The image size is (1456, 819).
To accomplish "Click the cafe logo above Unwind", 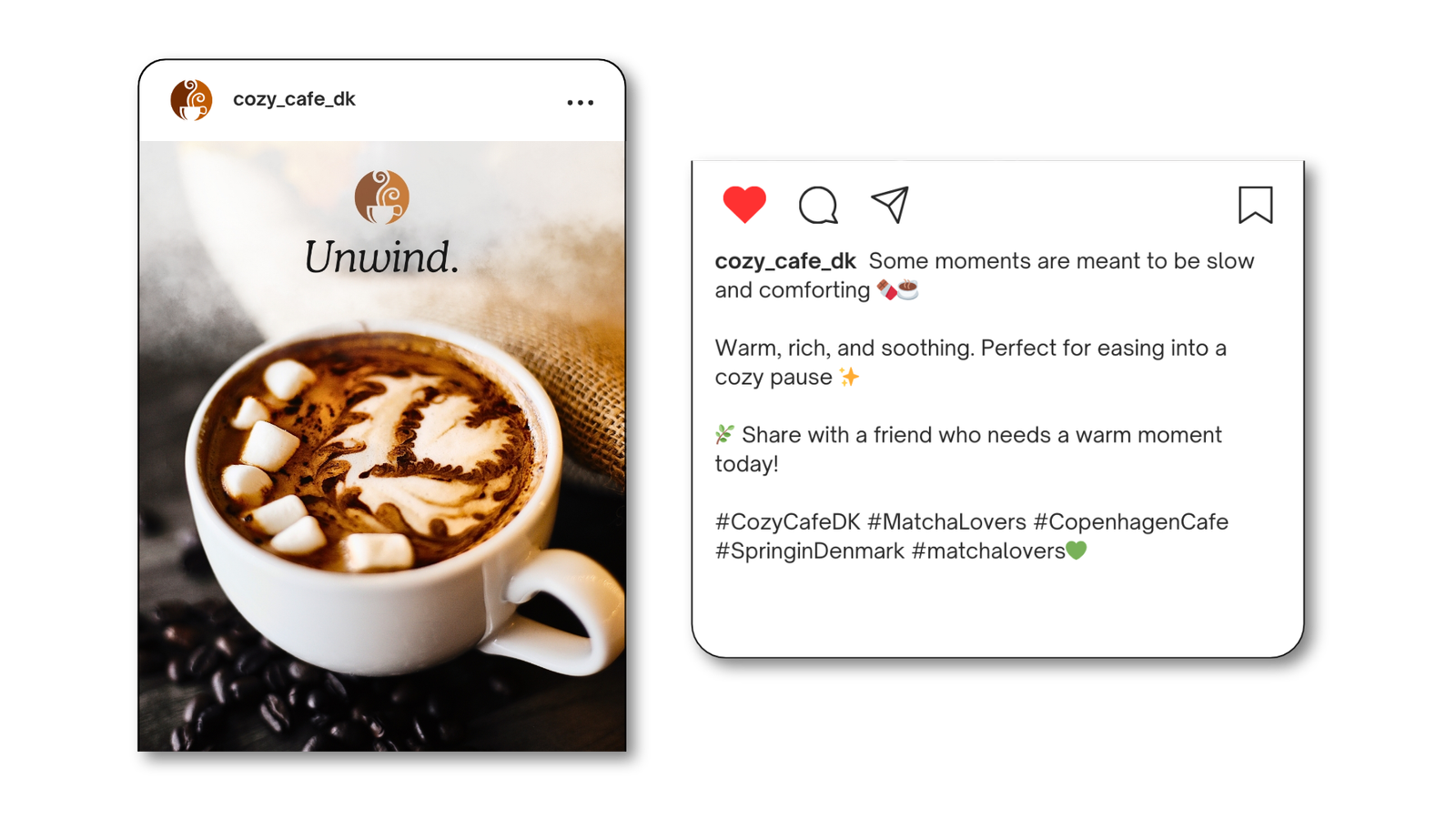I will (382, 197).
